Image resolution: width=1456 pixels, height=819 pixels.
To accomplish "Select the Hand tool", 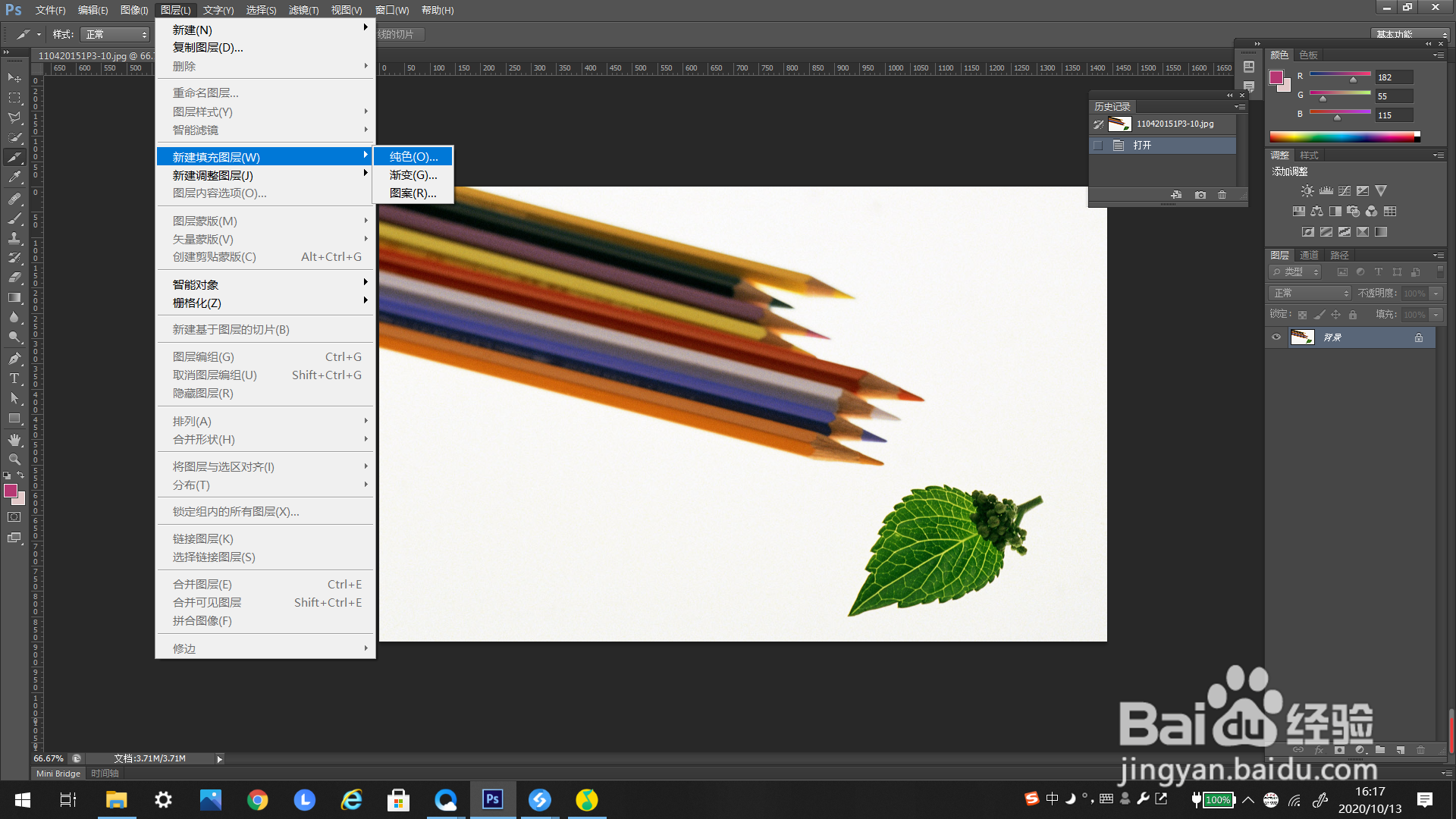I will pos(14,440).
